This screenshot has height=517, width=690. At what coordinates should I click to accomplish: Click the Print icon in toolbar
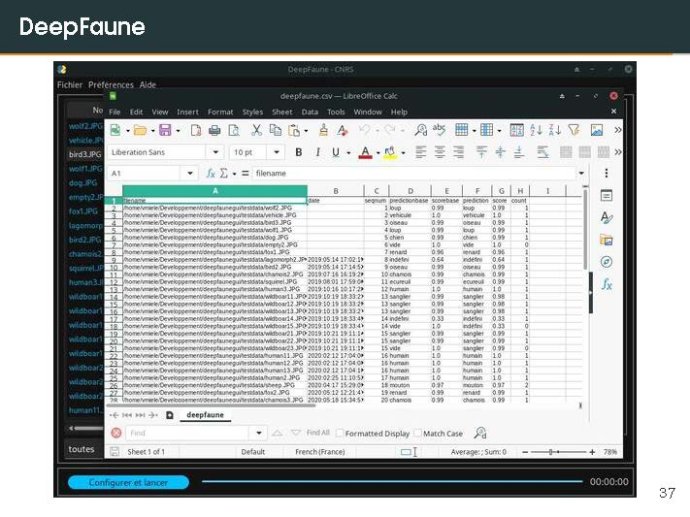[x=215, y=130]
